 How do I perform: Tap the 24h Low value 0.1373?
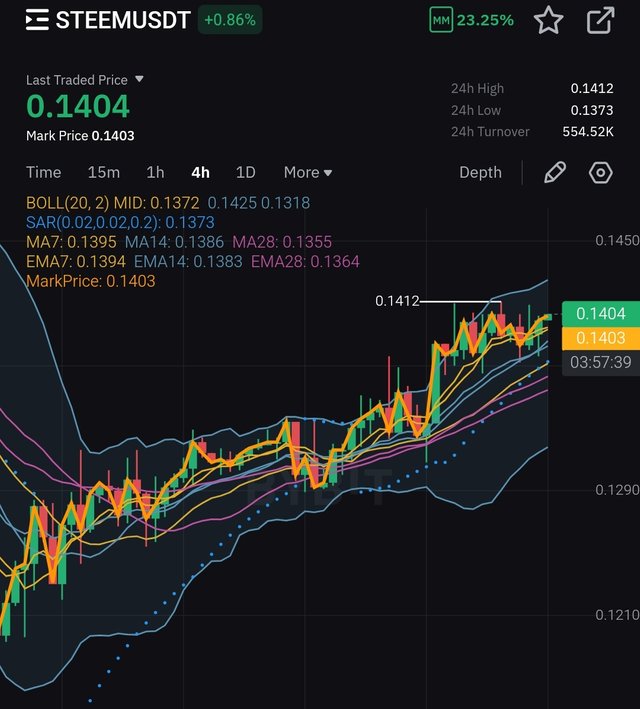[592, 110]
